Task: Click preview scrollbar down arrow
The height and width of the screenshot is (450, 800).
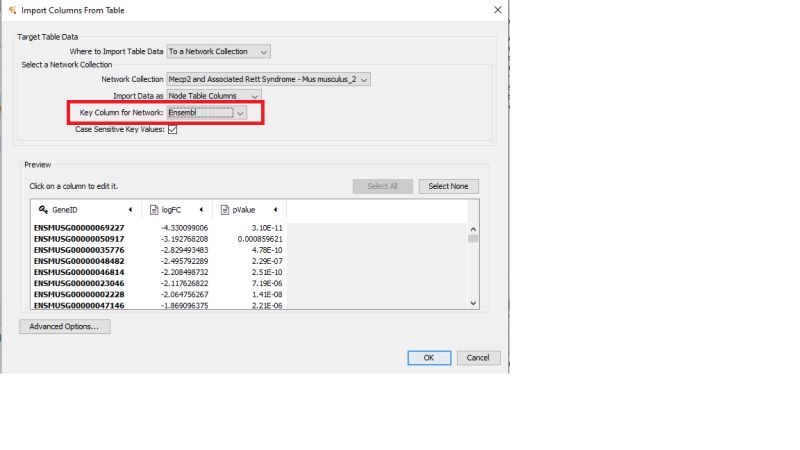Action: [x=473, y=303]
